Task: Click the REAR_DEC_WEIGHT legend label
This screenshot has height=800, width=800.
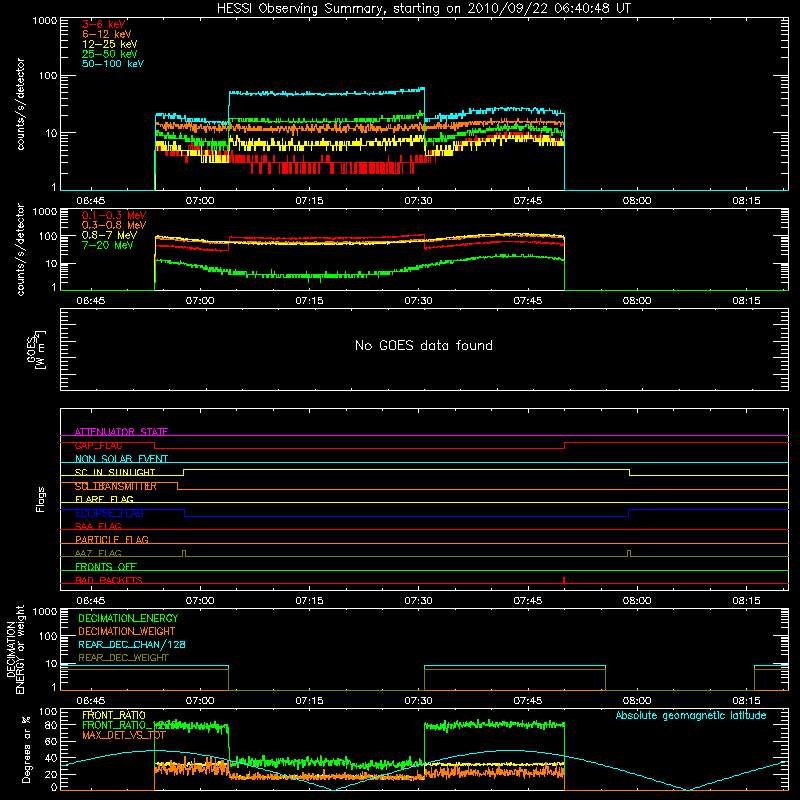Action: (123, 658)
